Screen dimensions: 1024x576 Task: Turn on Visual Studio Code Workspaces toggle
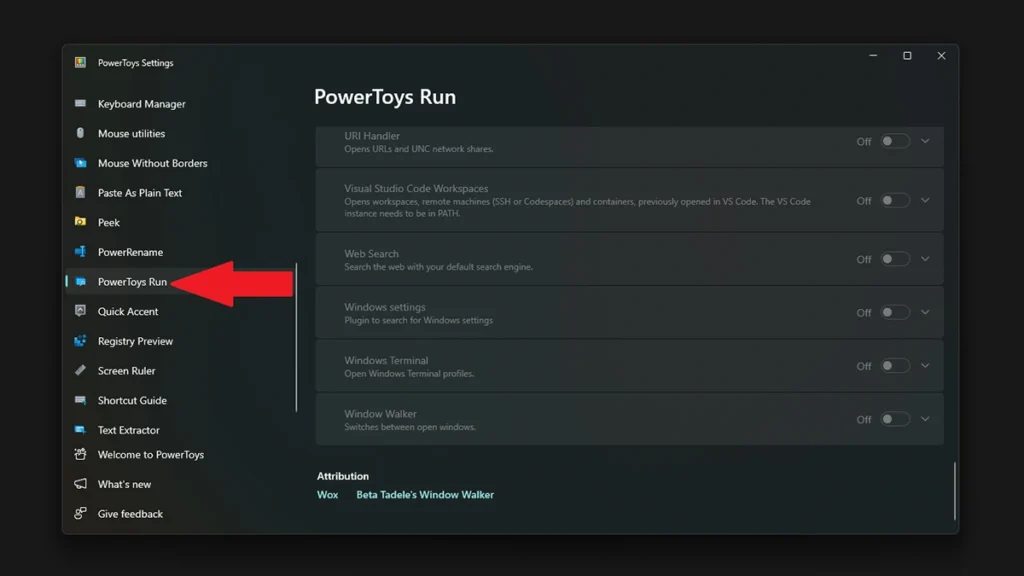pyautogui.click(x=895, y=200)
